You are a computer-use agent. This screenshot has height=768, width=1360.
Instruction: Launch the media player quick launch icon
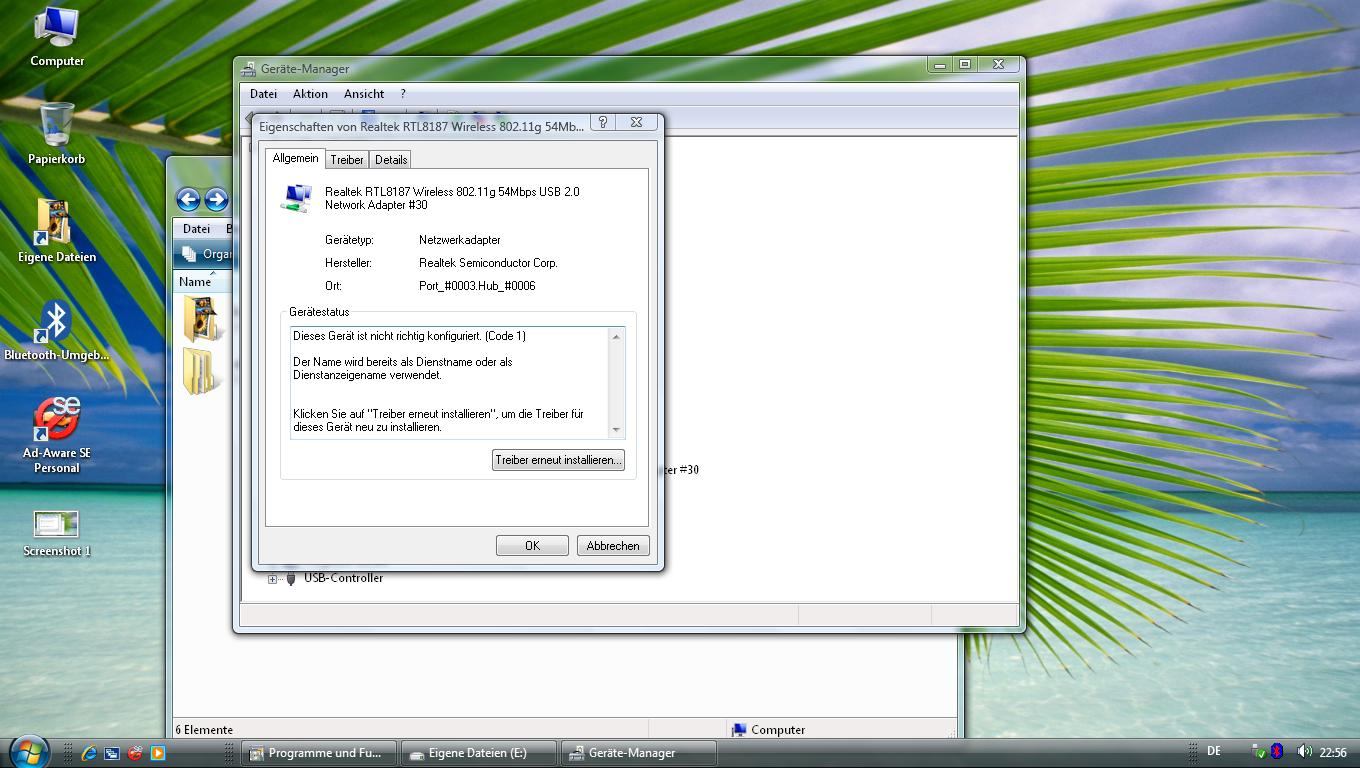pyautogui.click(x=158, y=753)
